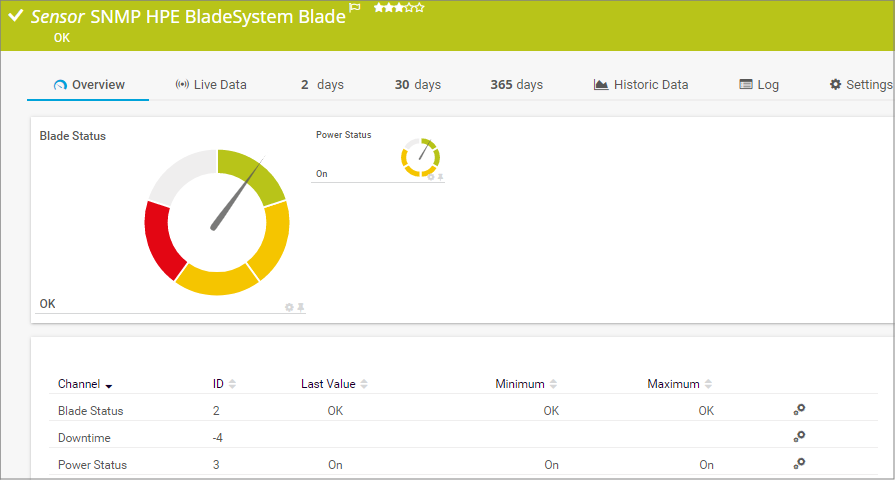The width and height of the screenshot is (895, 480).
Task: Pin the small Power Status gauge
Action: coord(440,177)
